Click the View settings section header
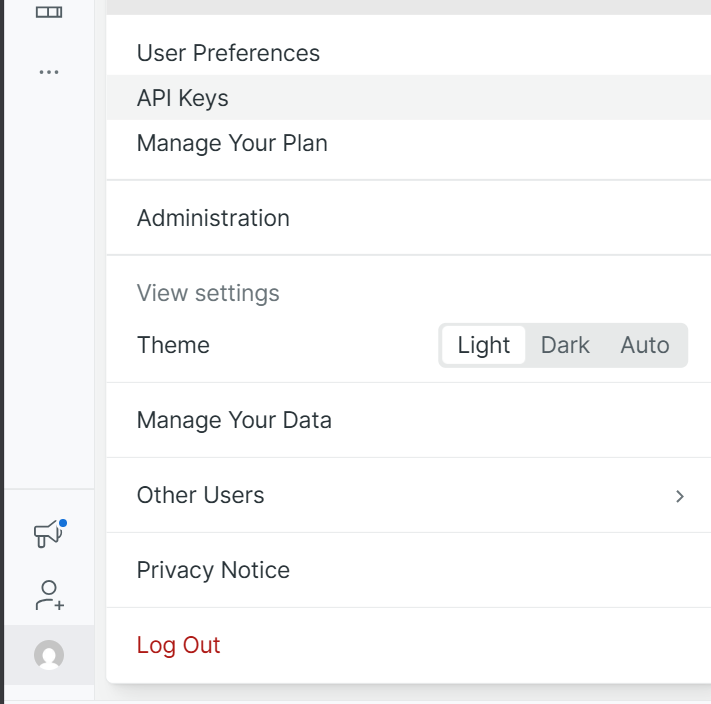This screenshot has width=711, height=704. point(208,293)
